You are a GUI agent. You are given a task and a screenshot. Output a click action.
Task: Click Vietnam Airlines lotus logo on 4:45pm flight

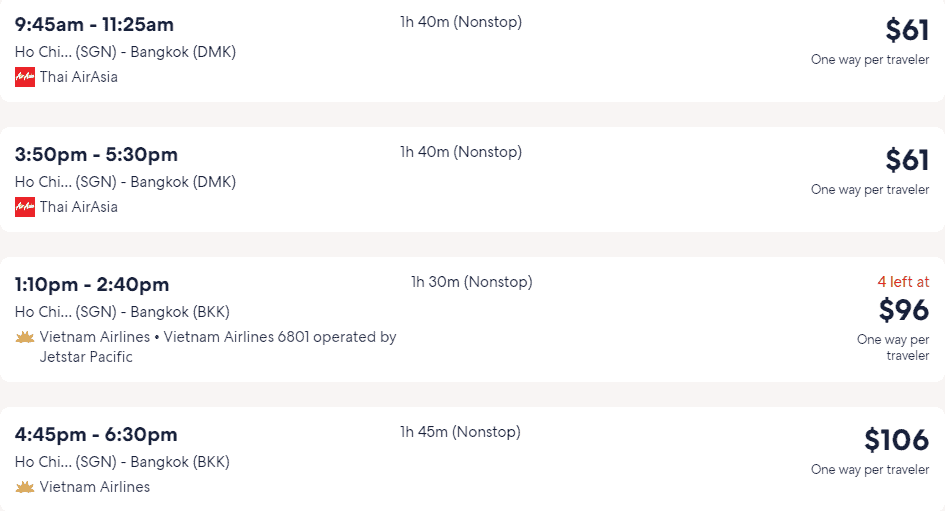[25, 487]
